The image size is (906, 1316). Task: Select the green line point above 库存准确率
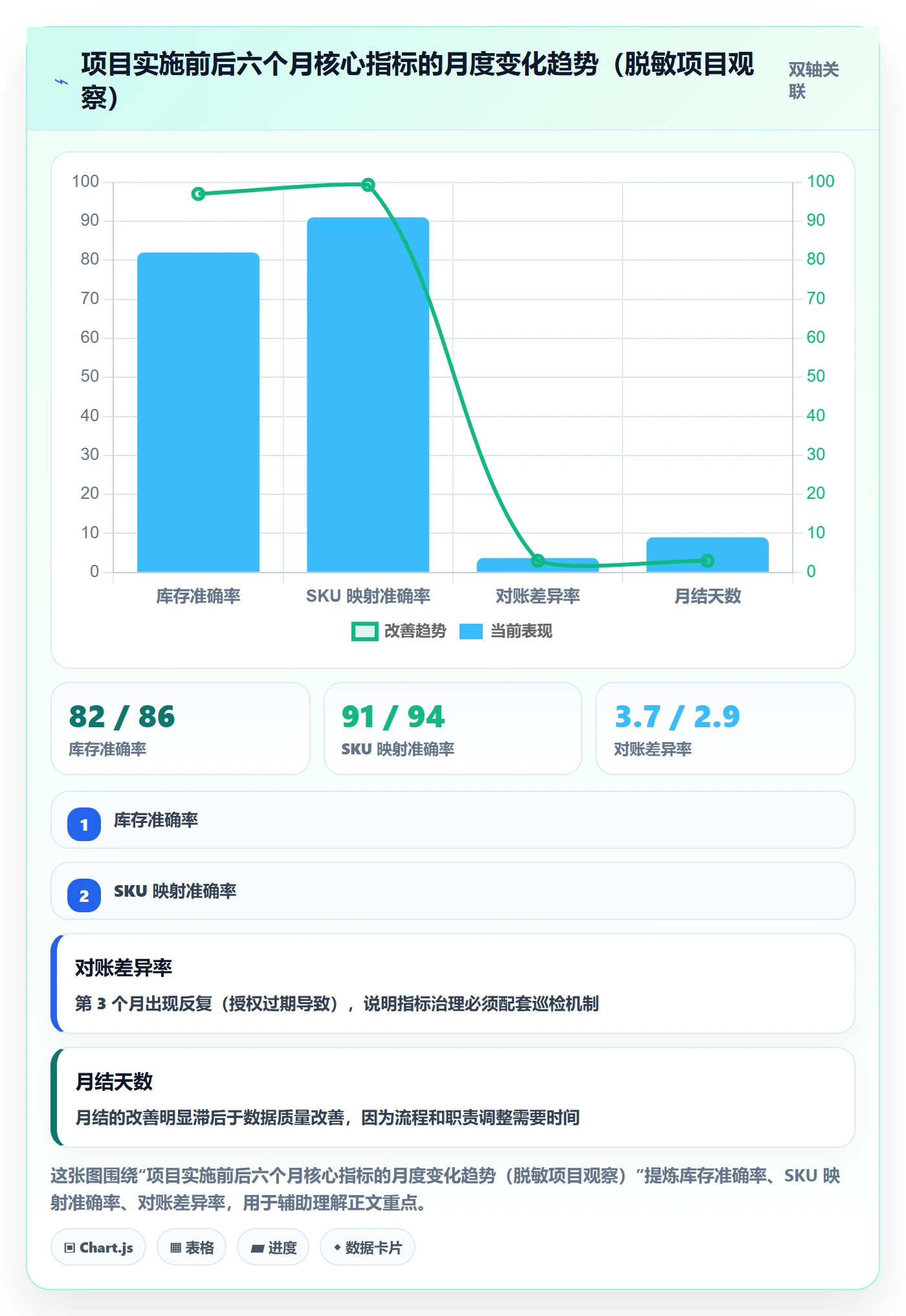click(x=198, y=193)
